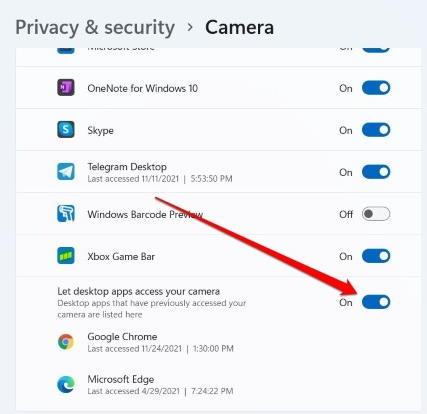Click the Telegram Desktop paper plane icon
This screenshot has height=414, width=427.
coord(66,172)
